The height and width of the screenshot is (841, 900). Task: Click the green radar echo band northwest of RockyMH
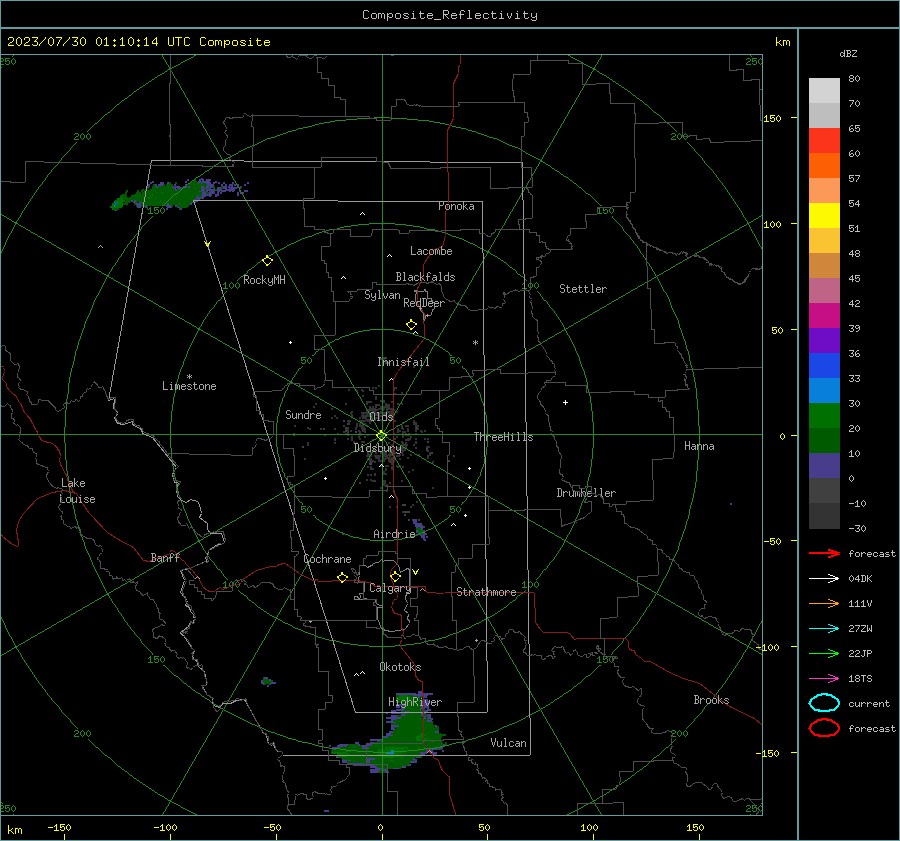click(x=178, y=193)
